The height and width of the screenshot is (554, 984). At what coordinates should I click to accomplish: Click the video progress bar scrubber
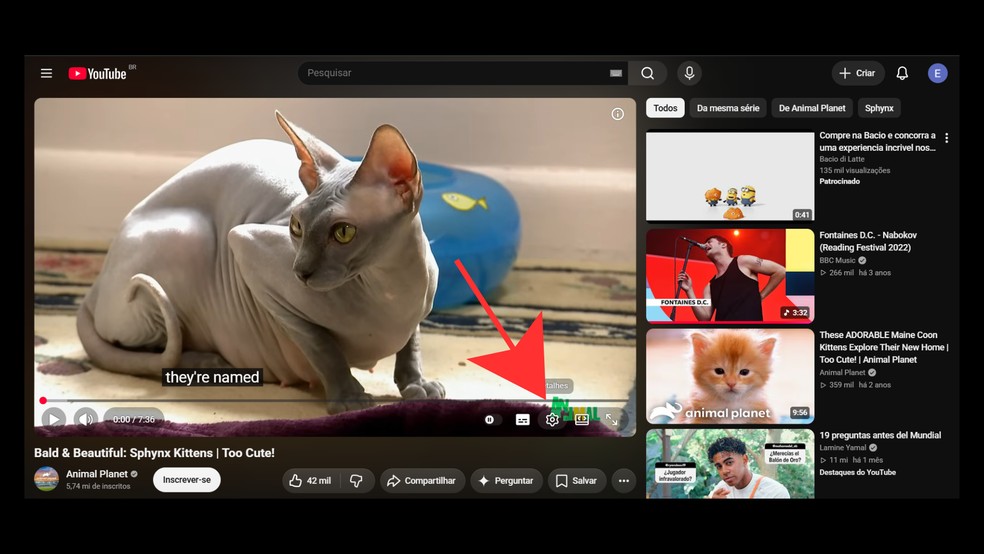(43, 400)
